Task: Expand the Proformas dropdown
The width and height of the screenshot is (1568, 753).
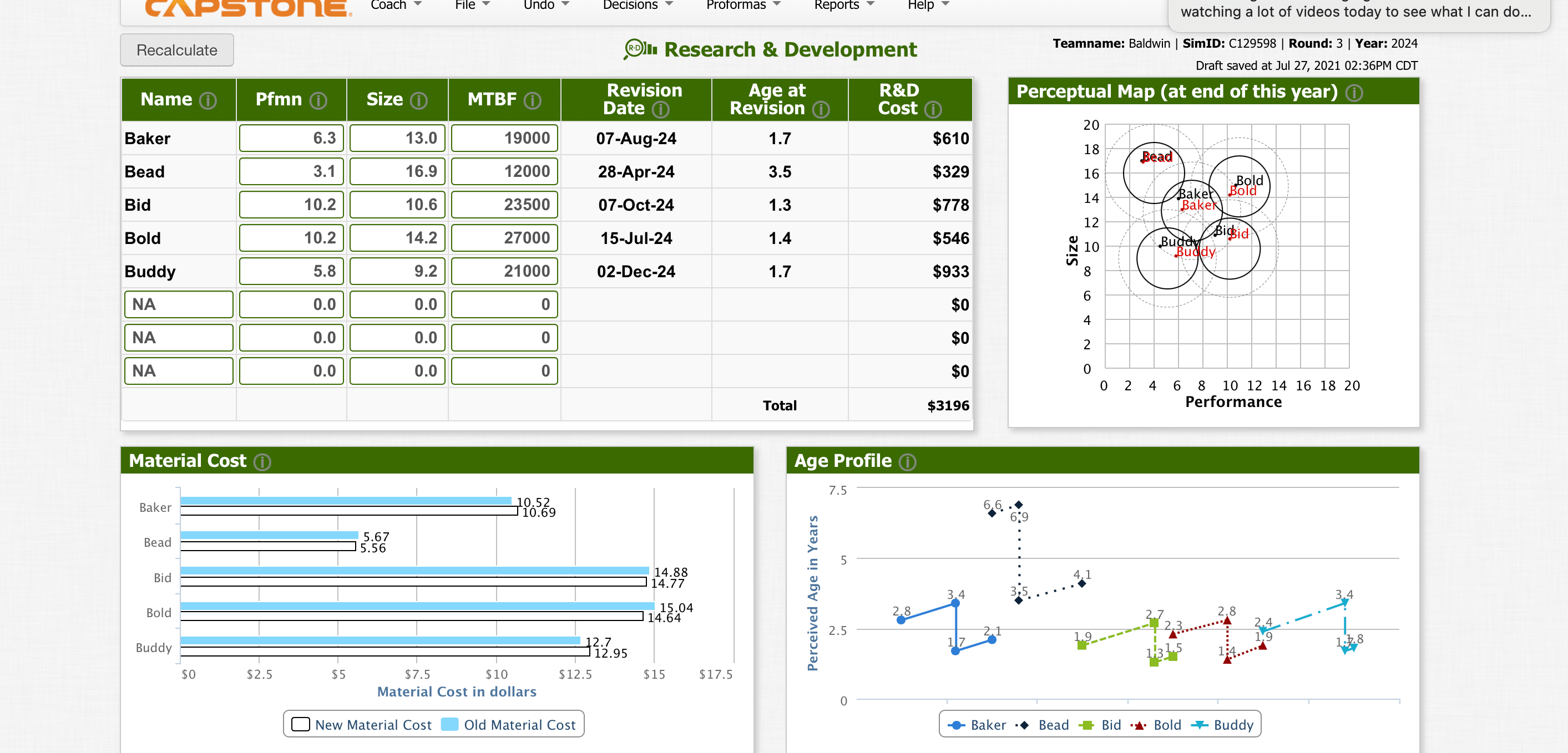Action: (x=742, y=5)
